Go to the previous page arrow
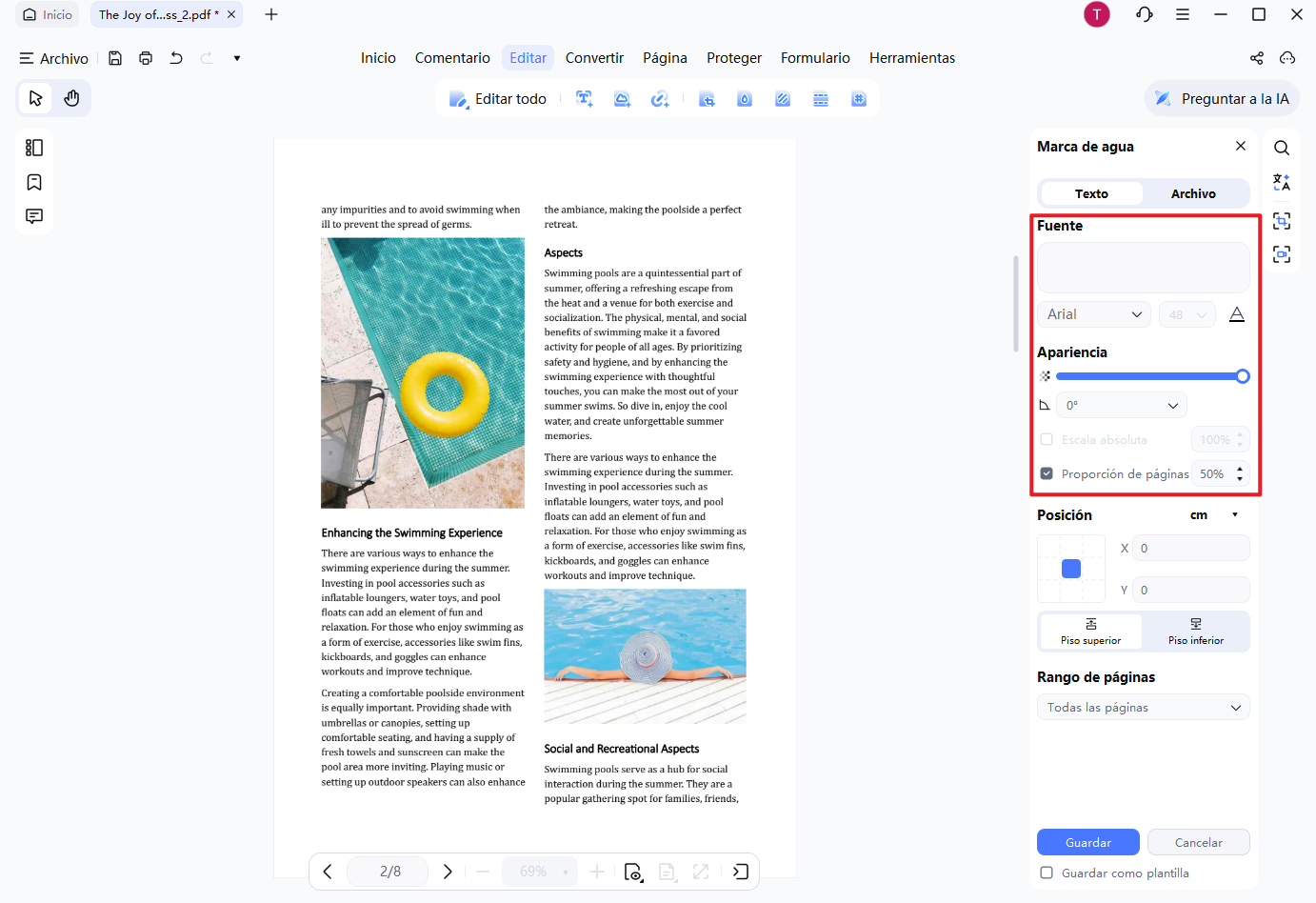Viewport: 1316px width, 903px height. pyautogui.click(x=328, y=872)
